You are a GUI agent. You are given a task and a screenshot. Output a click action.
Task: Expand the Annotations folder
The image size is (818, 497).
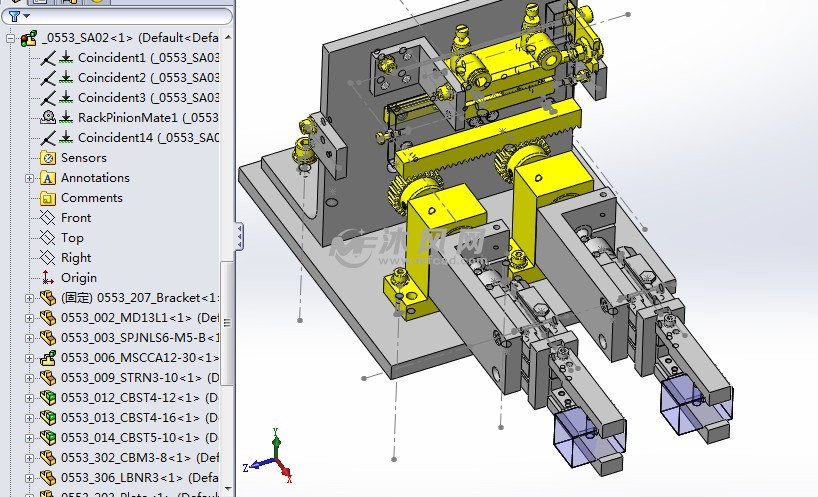pyautogui.click(x=29, y=178)
